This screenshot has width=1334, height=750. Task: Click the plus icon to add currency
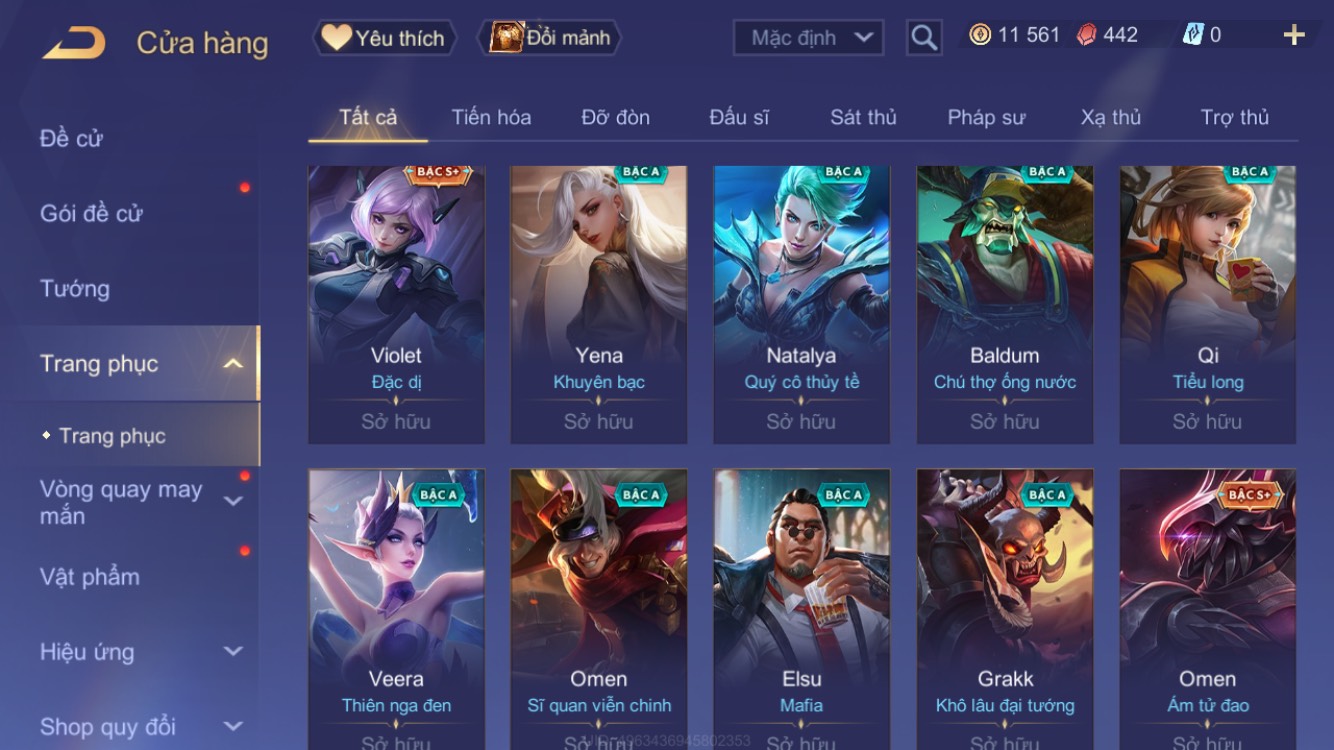1294,35
